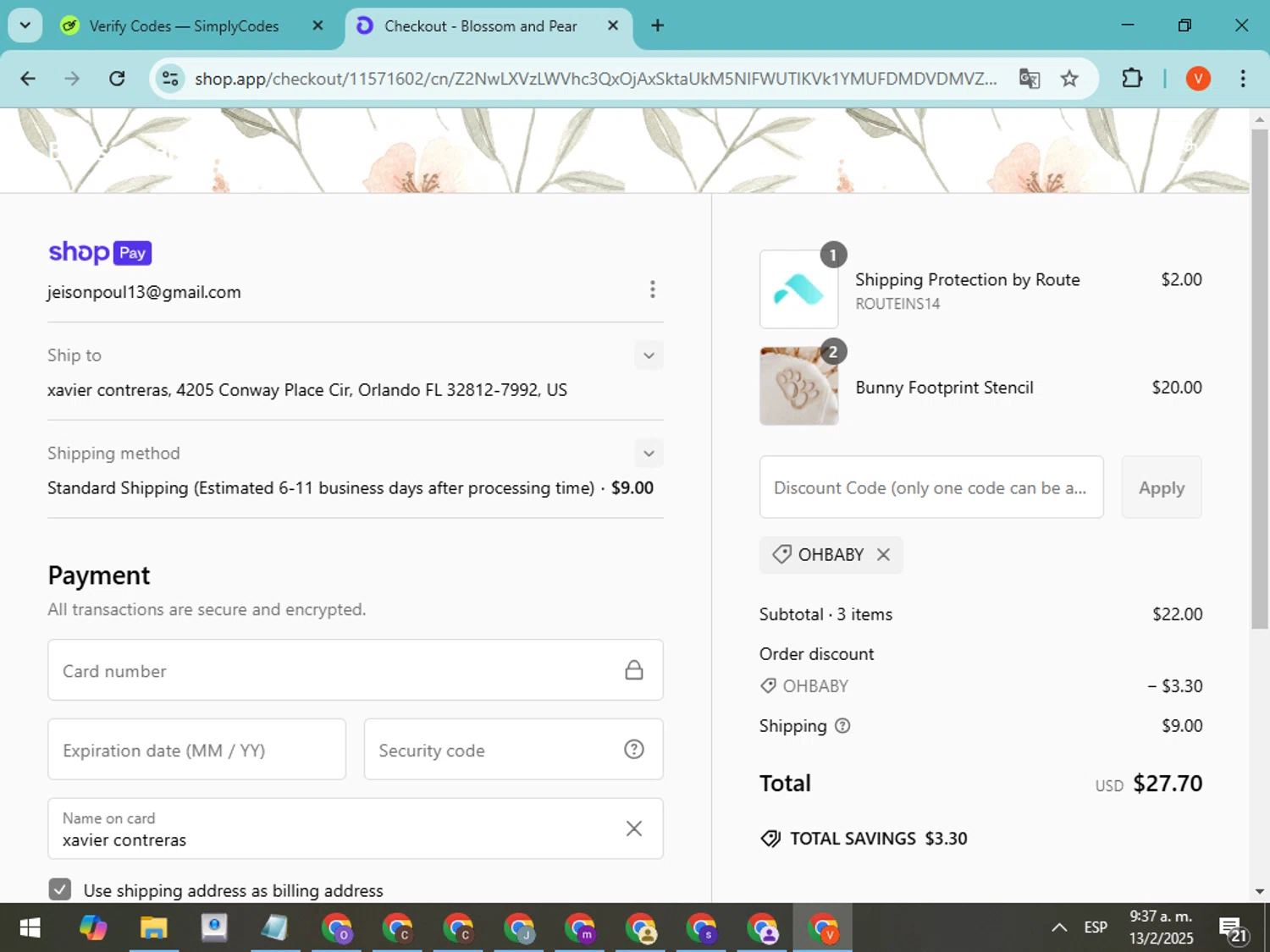Open the Chrome three-dot menu
This screenshot has width=1270, height=952.
1243,79
